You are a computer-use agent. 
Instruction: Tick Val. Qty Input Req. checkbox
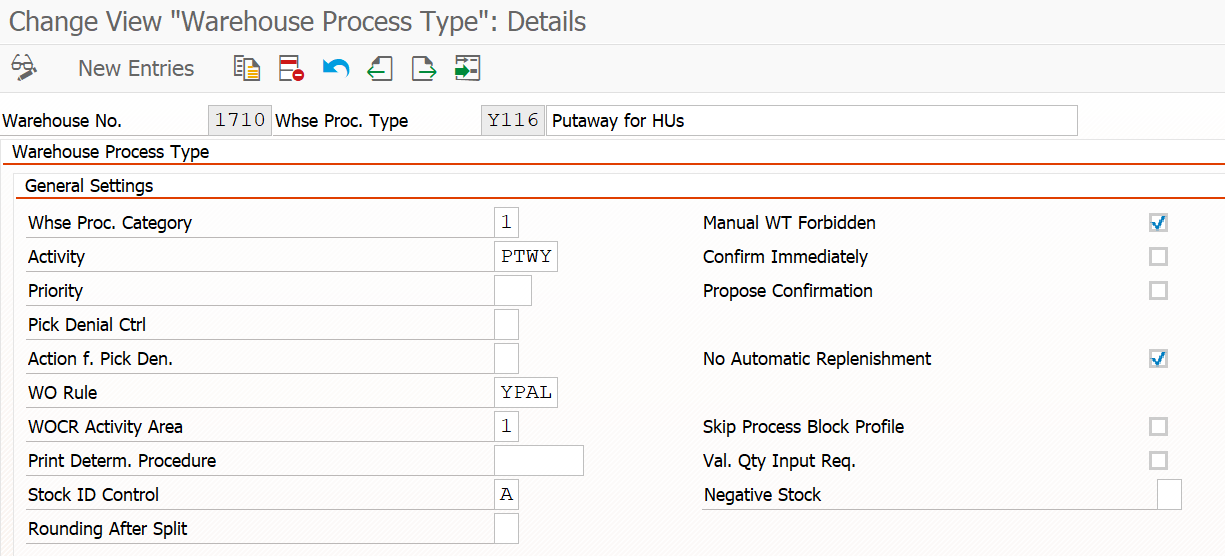pos(1158,461)
